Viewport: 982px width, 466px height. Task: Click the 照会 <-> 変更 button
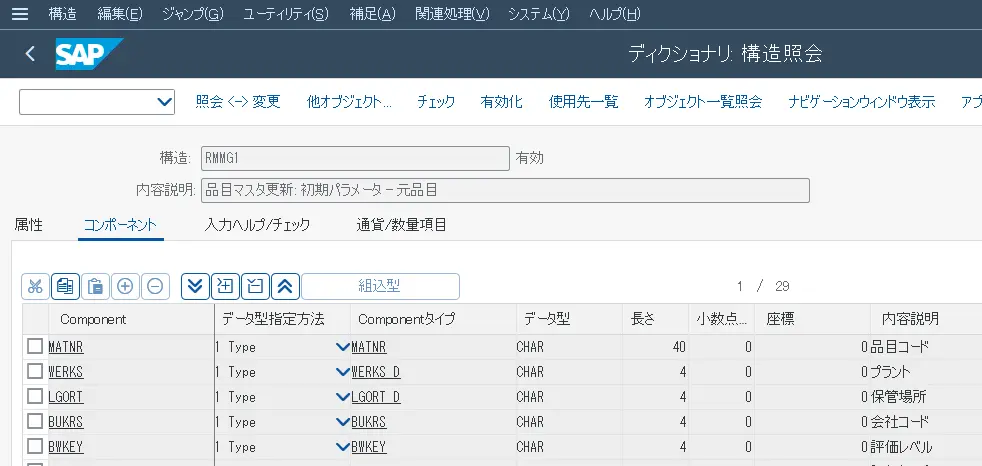238,102
